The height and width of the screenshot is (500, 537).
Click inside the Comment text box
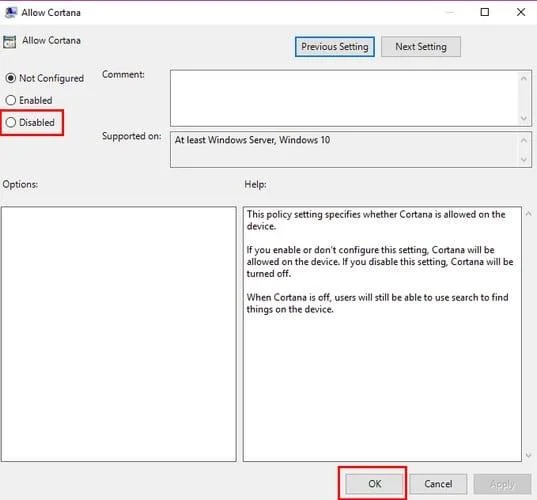point(345,98)
